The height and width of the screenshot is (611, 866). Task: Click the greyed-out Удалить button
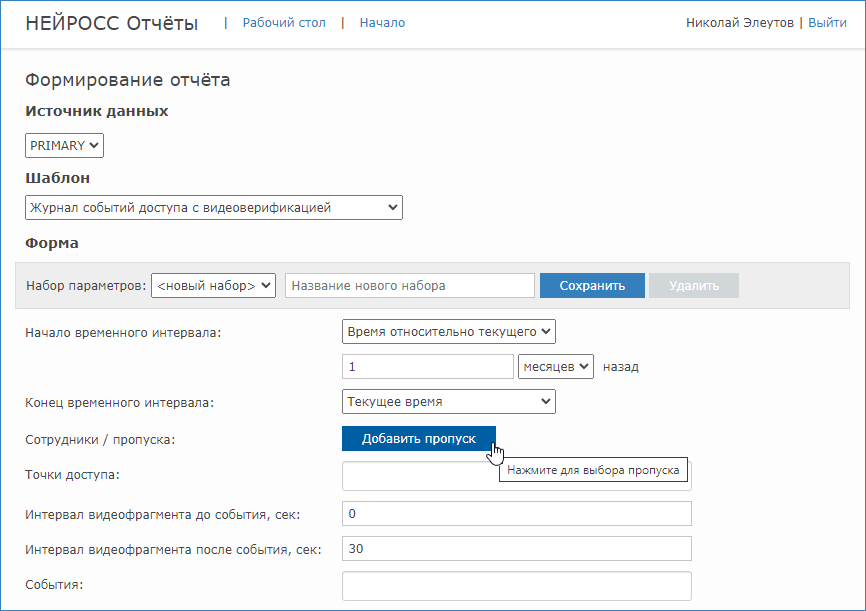(x=693, y=285)
